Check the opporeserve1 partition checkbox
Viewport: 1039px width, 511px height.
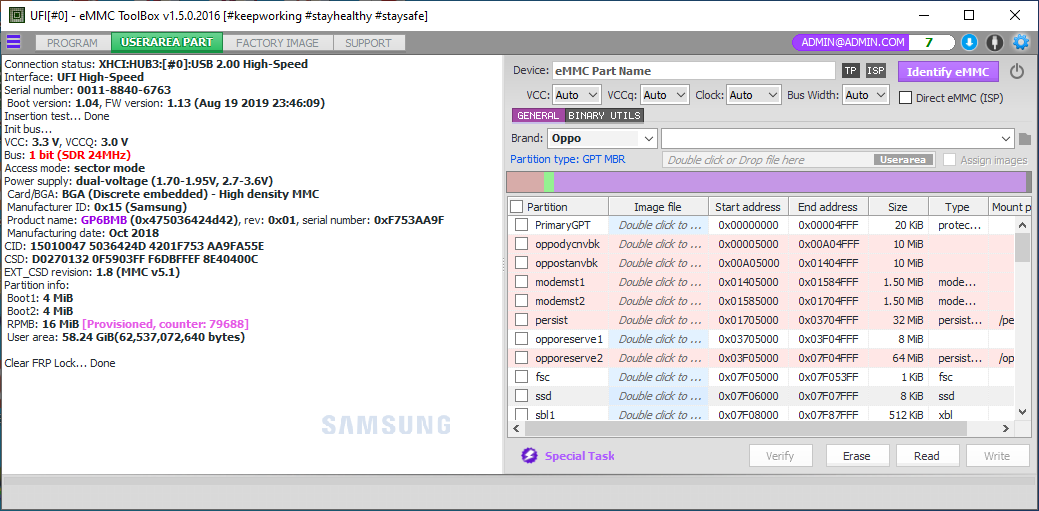point(521,339)
